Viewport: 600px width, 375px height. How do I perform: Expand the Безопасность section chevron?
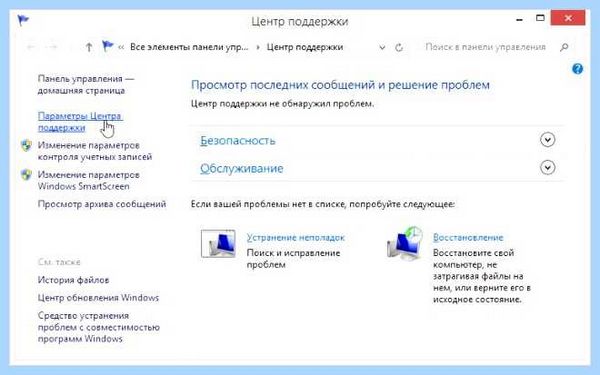(548, 140)
